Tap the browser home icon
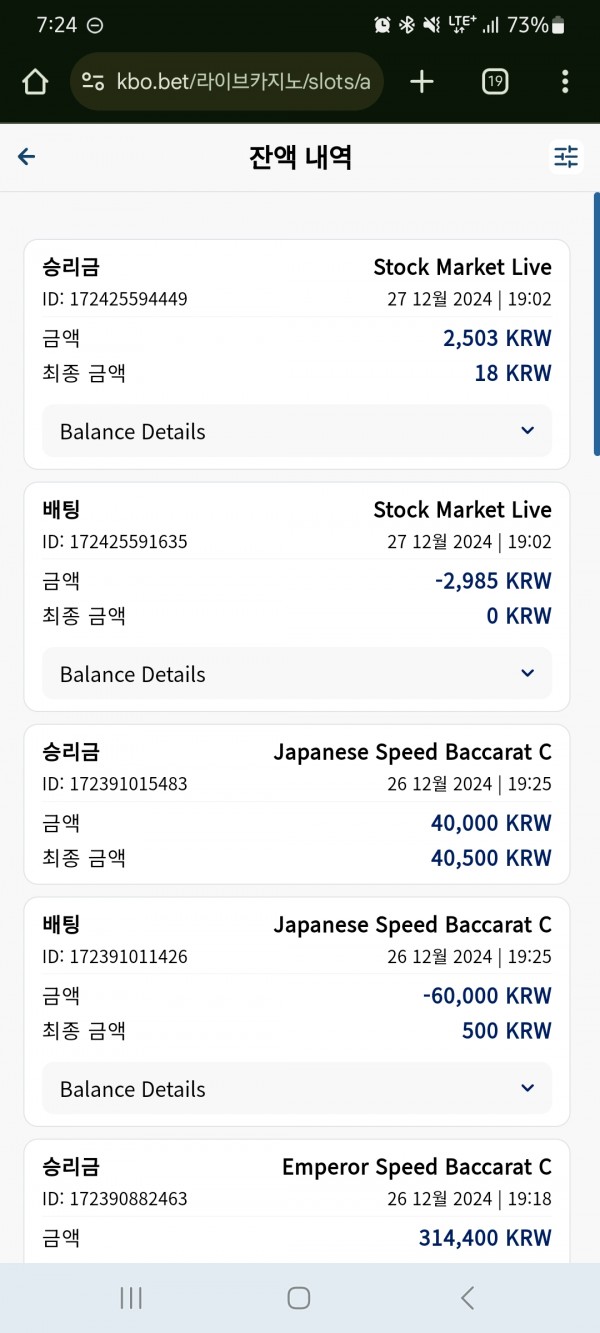Viewport: 600px width, 1333px height. (x=35, y=82)
